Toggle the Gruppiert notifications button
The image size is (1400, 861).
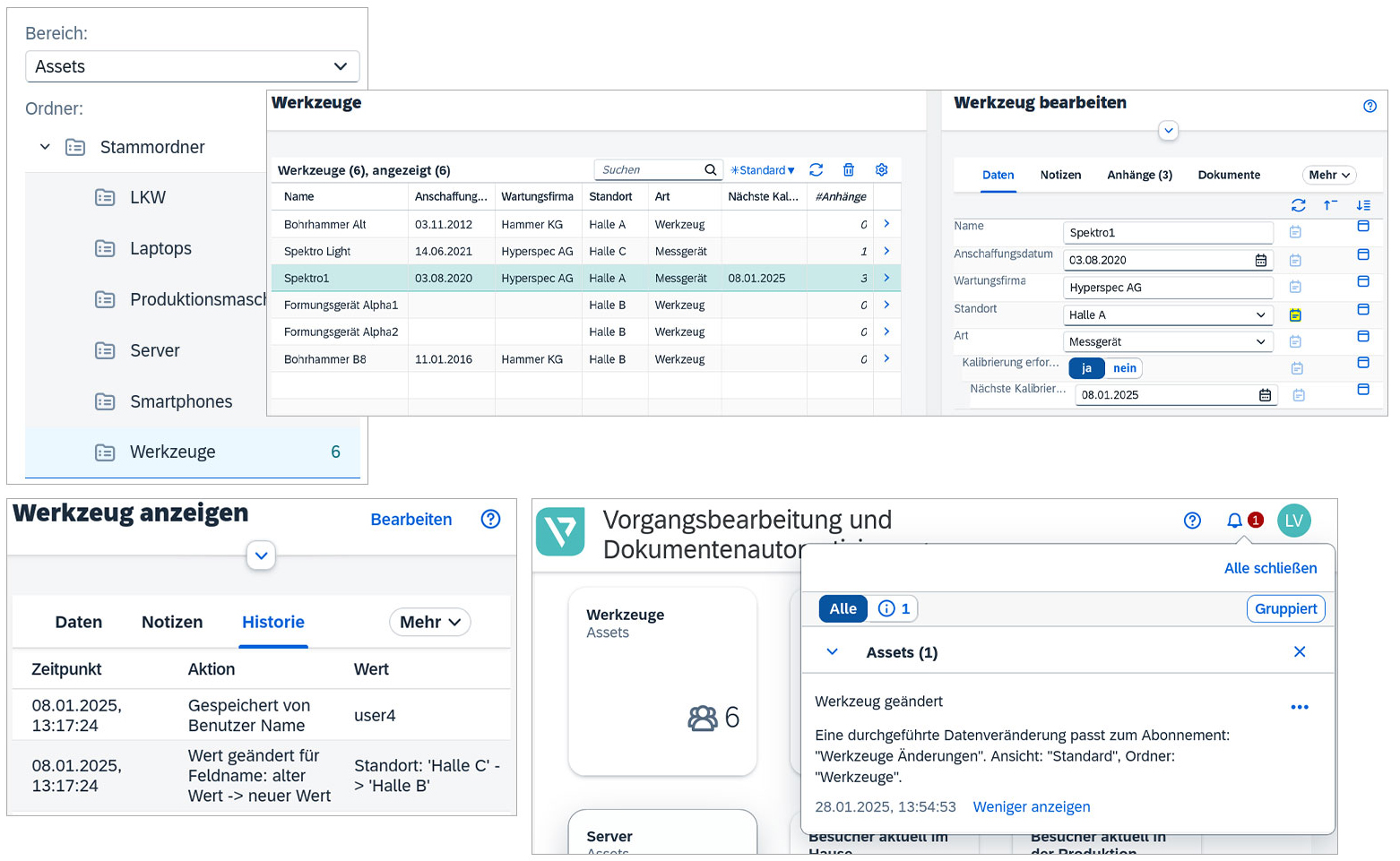[1284, 608]
